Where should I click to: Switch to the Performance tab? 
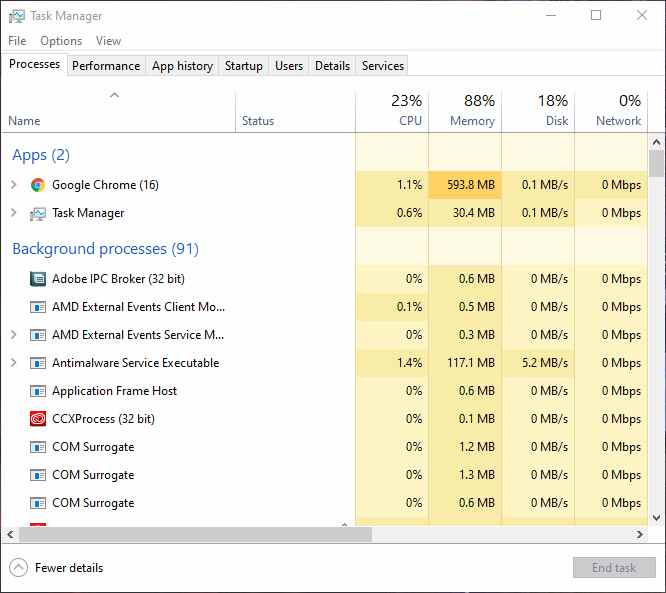(x=106, y=66)
